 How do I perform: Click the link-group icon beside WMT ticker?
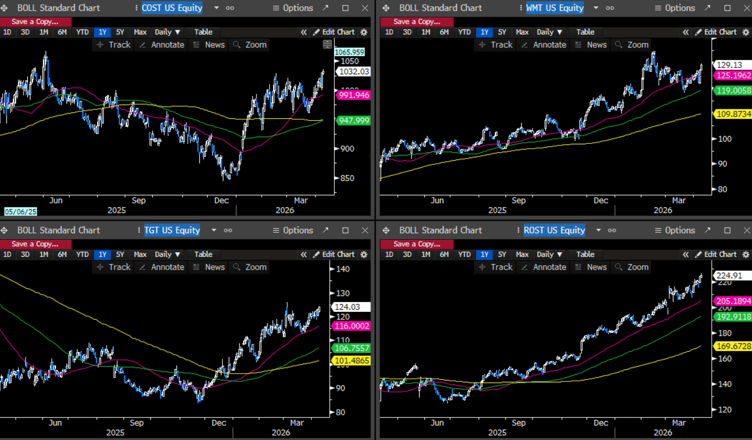pyautogui.click(x=610, y=8)
